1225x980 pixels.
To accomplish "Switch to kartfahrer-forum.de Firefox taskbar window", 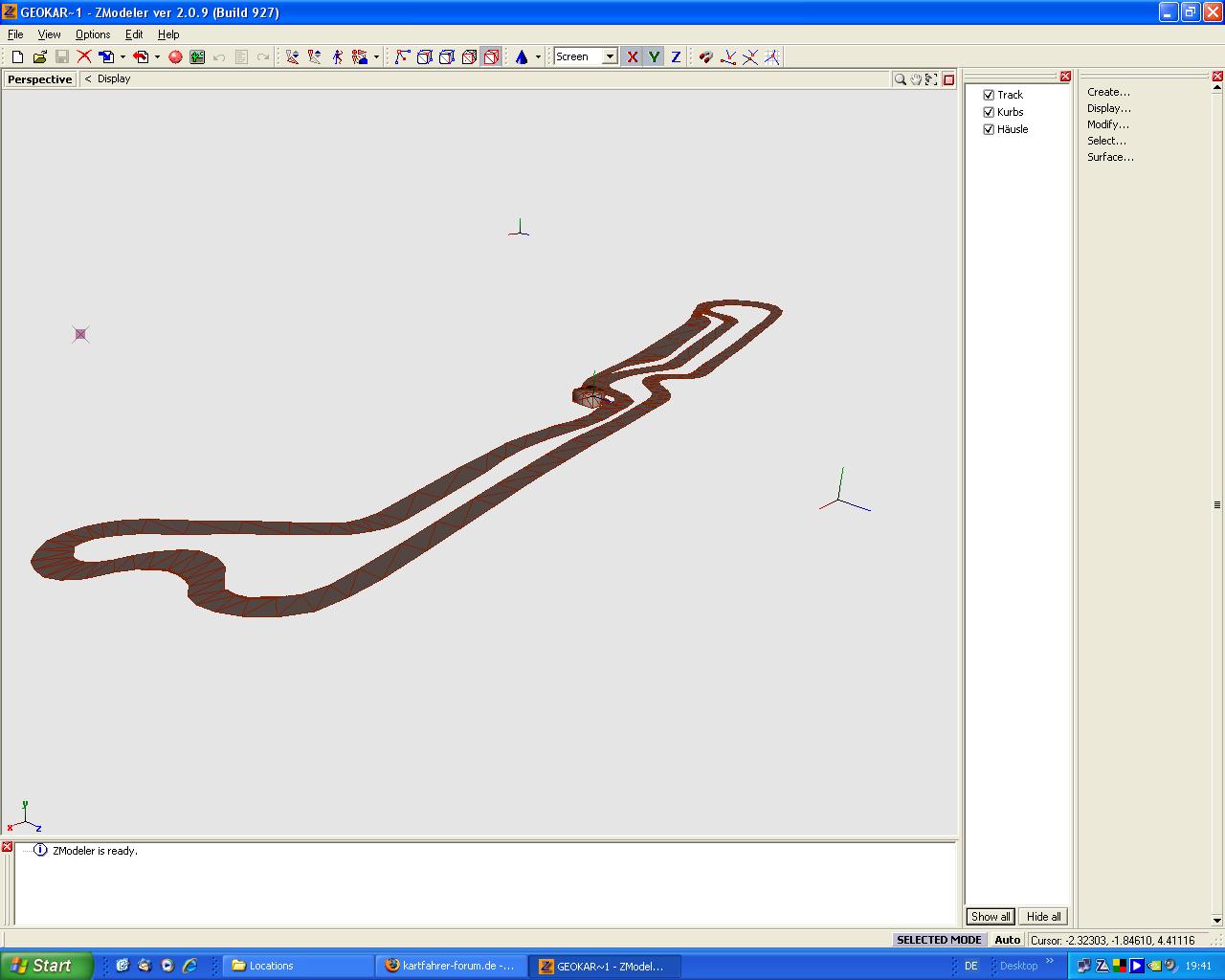I will 452,966.
